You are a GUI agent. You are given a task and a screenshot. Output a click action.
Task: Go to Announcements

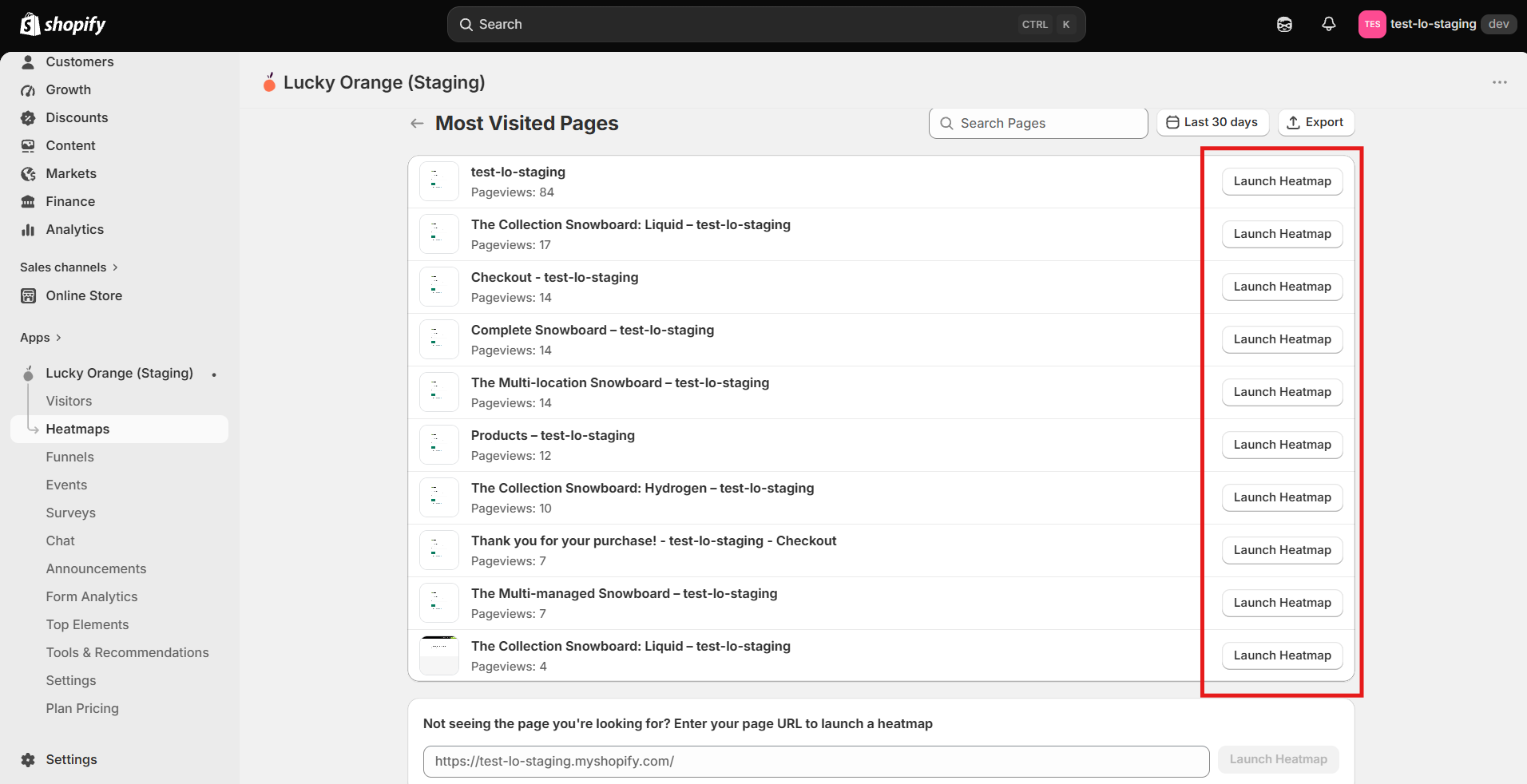pos(96,568)
